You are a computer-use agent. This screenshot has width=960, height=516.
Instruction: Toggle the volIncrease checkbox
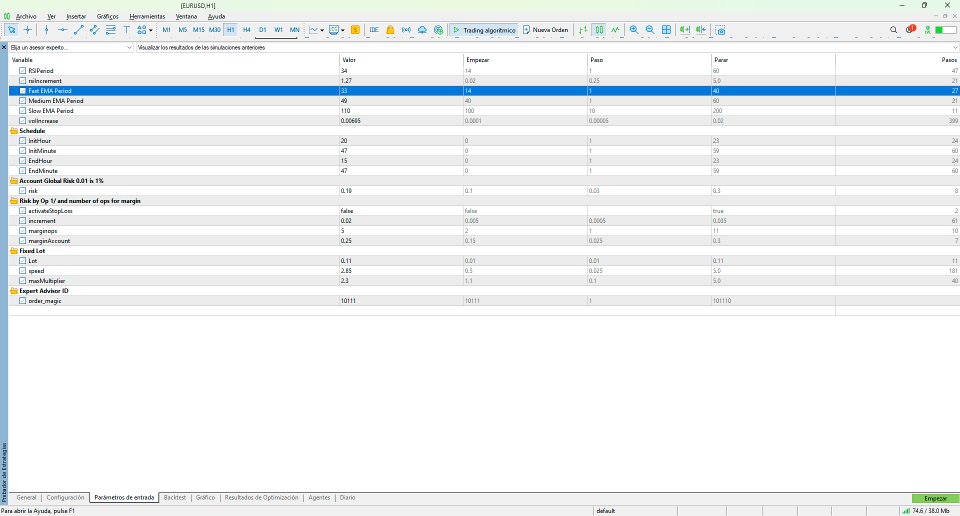click(23, 121)
